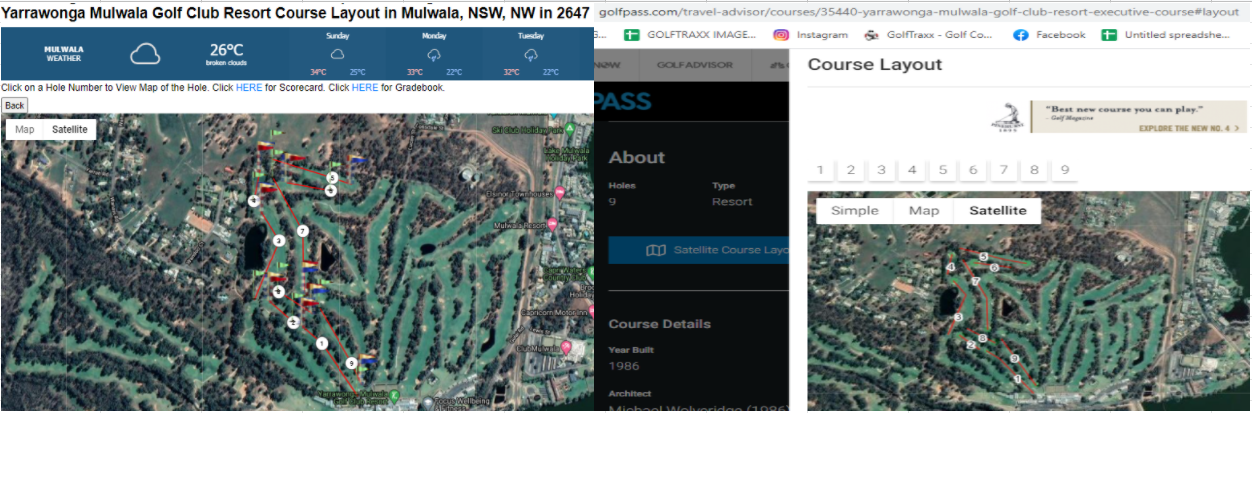The height and width of the screenshot is (481, 1252).
Task: Click the About heading
Action: (637, 157)
